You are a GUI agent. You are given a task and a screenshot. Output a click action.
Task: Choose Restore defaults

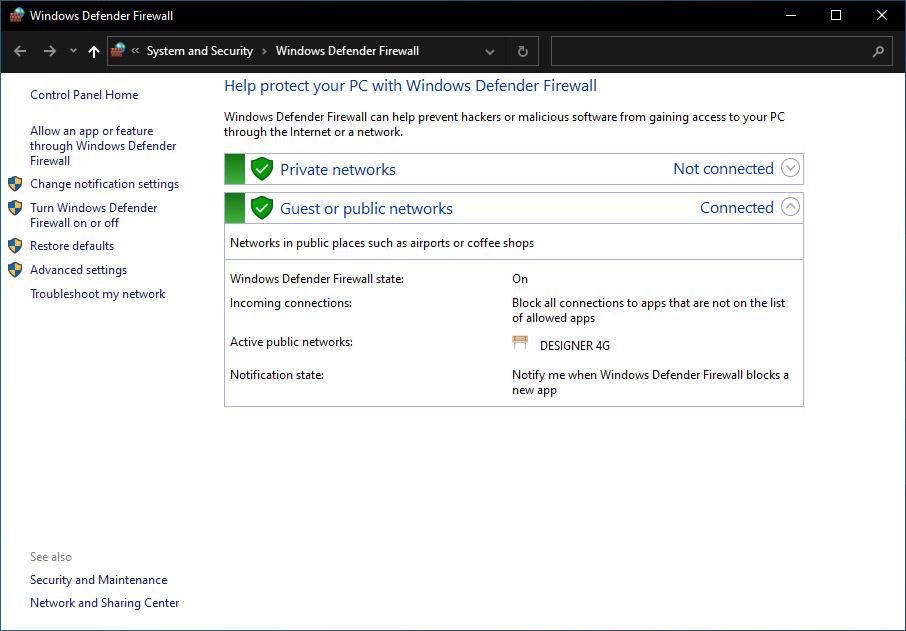coord(72,246)
